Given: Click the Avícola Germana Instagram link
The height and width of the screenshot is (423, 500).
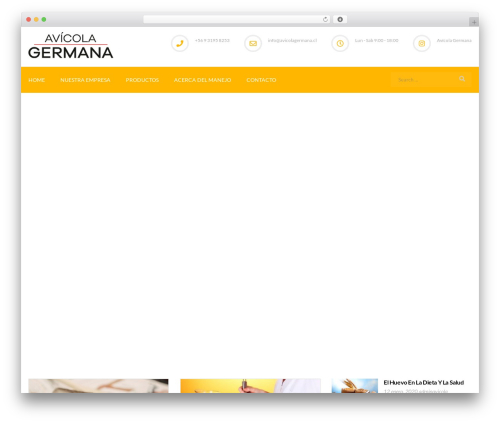Looking at the screenshot, I should tap(454, 40).
